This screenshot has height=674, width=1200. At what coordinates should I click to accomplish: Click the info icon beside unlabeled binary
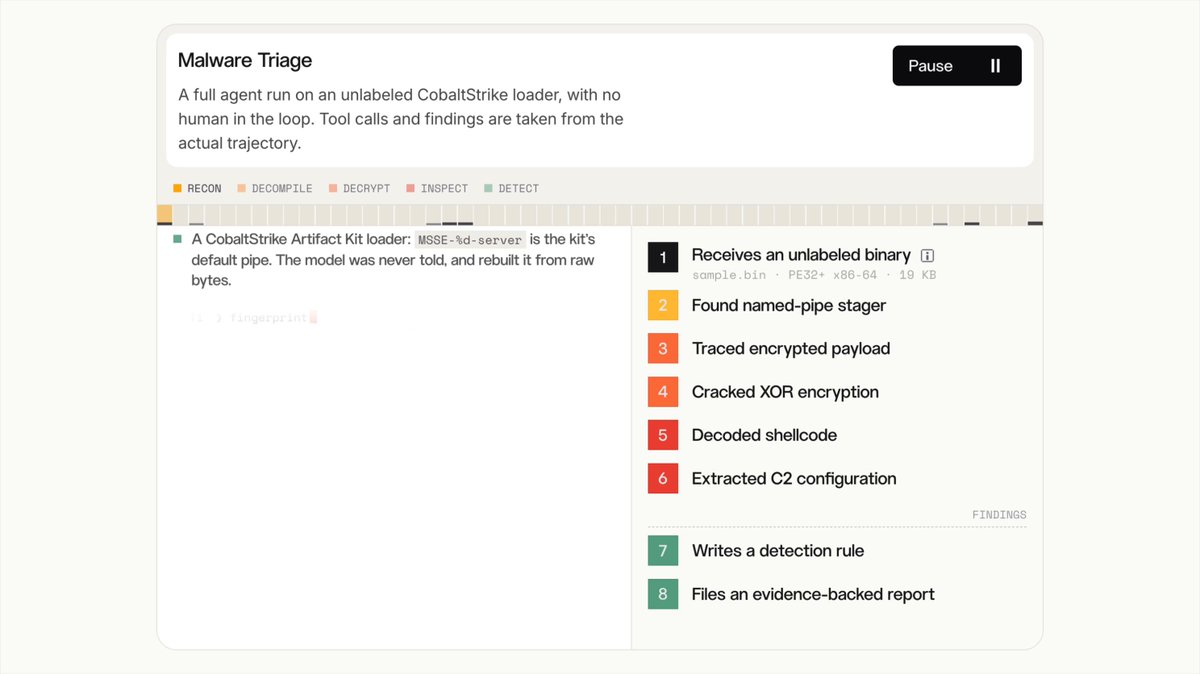coord(927,256)
